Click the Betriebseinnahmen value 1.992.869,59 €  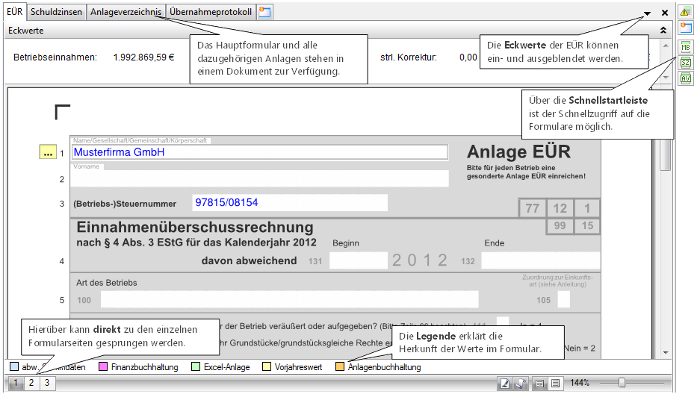[x=143, y=58]
